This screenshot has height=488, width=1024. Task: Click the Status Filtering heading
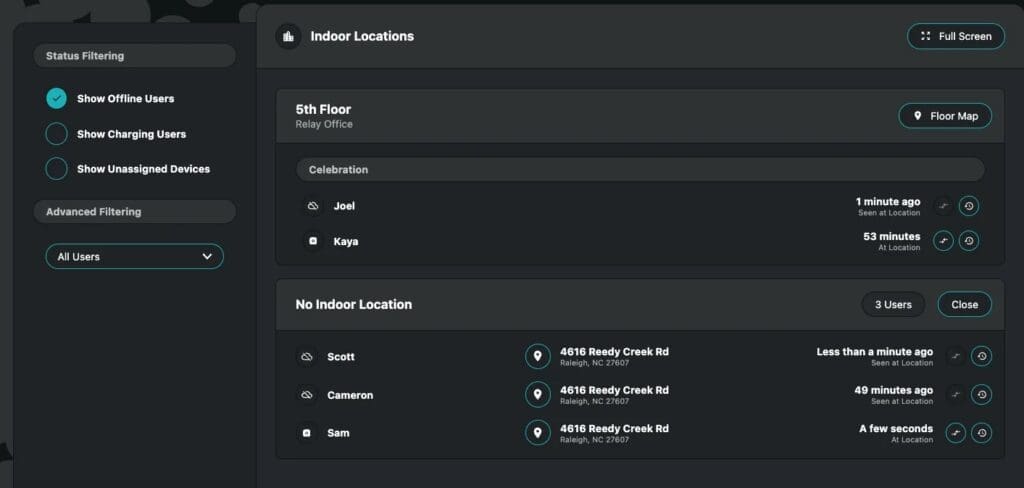coord(135,56)
